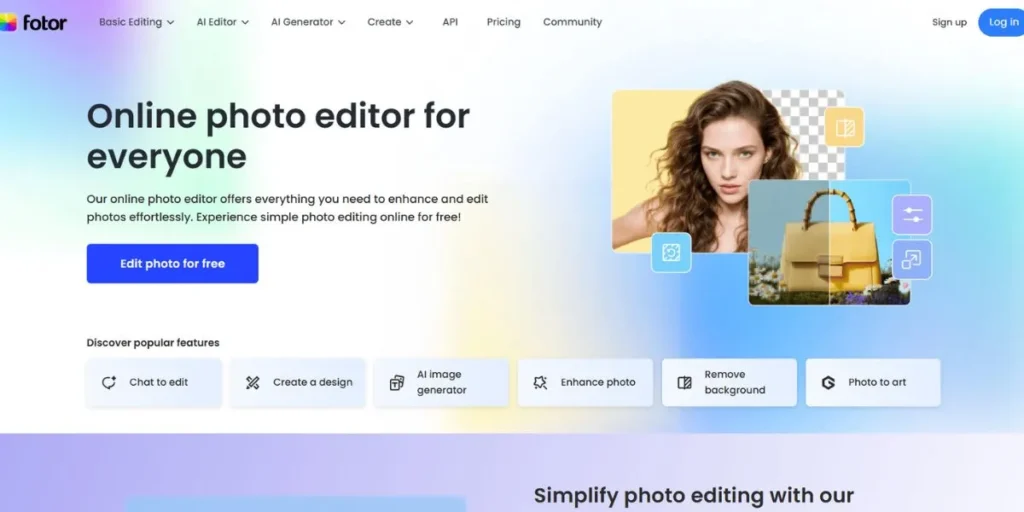Click the Fotor logo icon
This screenshot has height=512, width=1024.
(8, 22)
